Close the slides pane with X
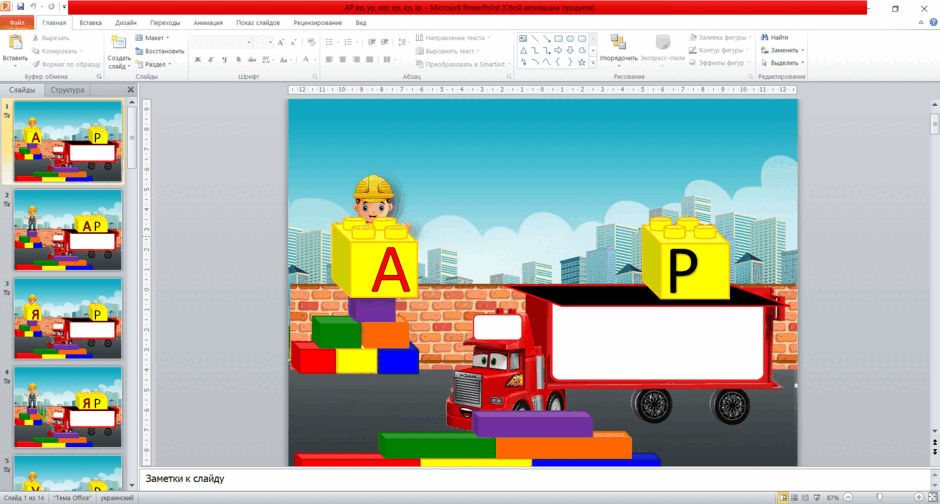This screenshot has height=504, width=940. tap(131, 90)
